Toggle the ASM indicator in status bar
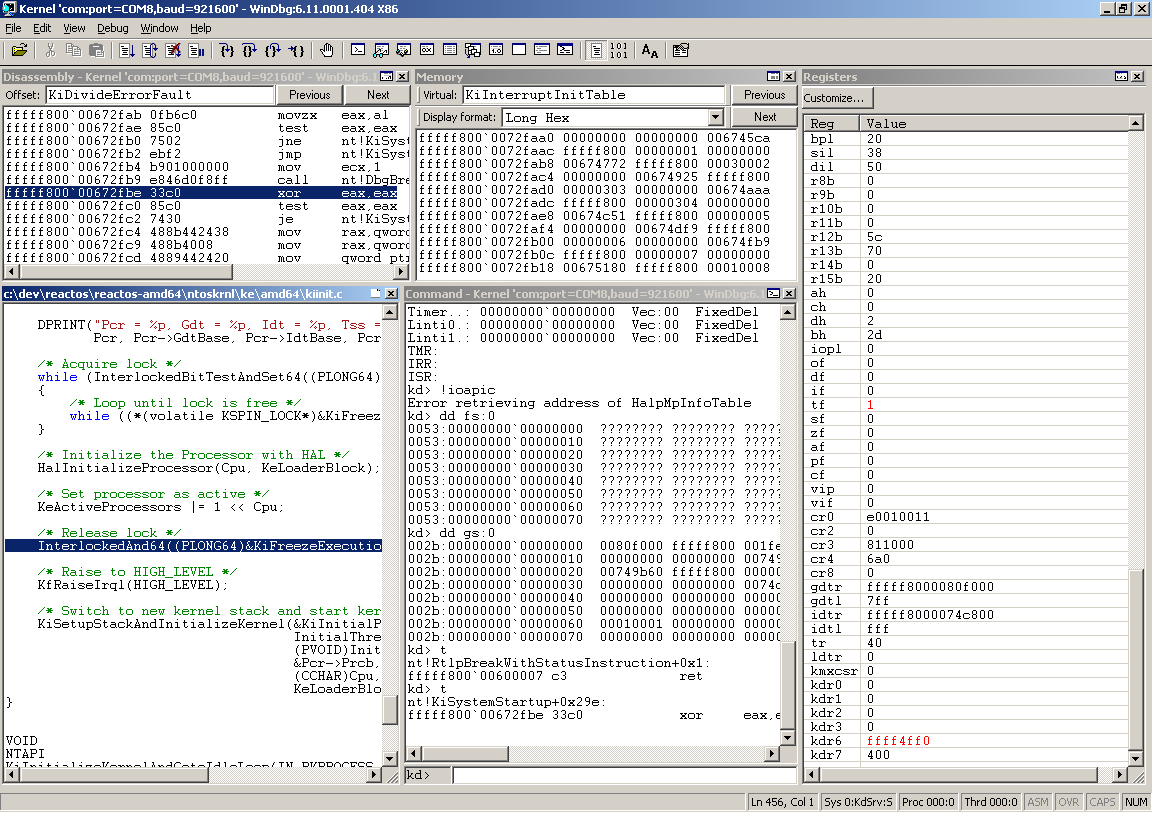This screenshot has height=813, width=1152. [1038, 802]
